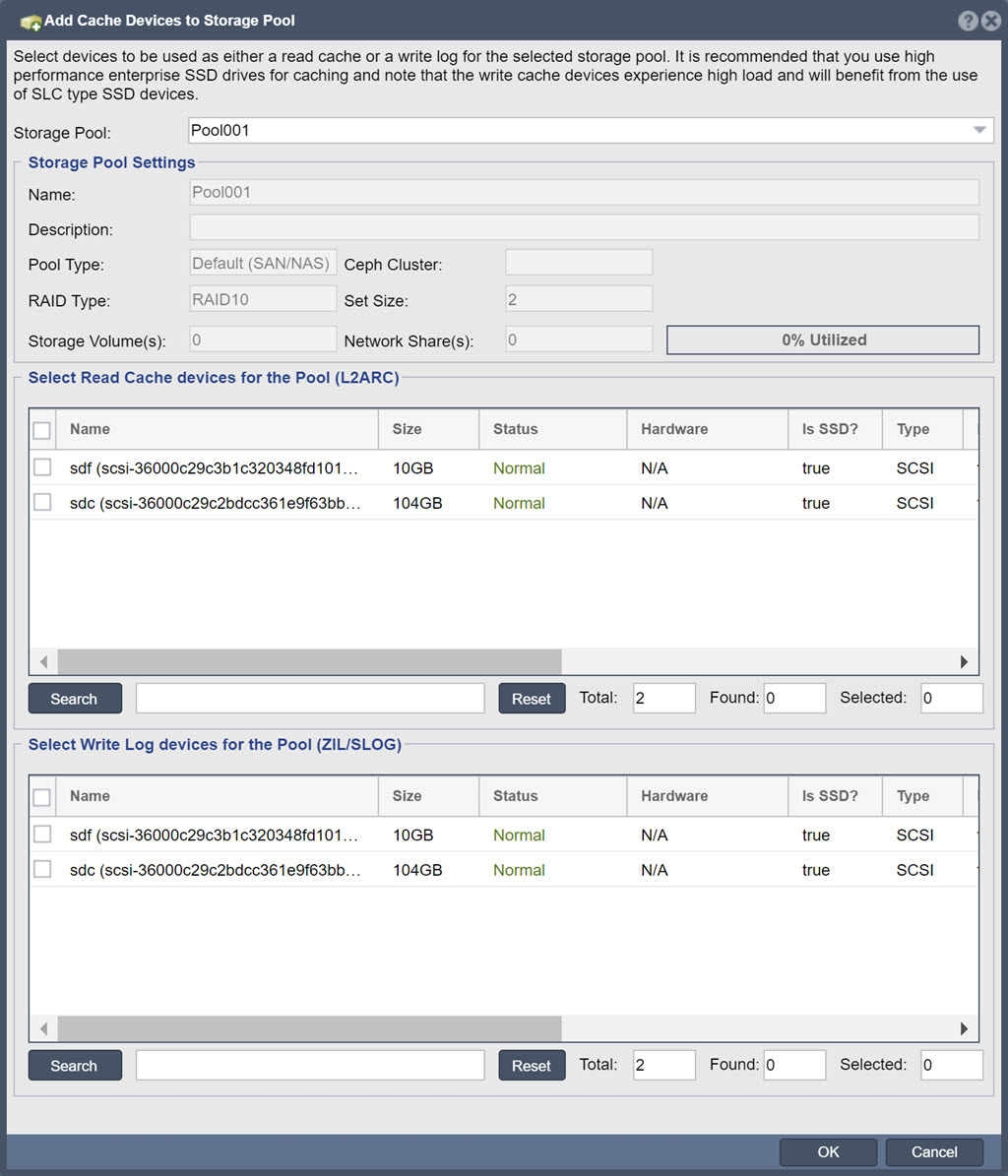Click Write Log Selected count field
Screen dimensions: 1008x1176
tap(952, 1065)
